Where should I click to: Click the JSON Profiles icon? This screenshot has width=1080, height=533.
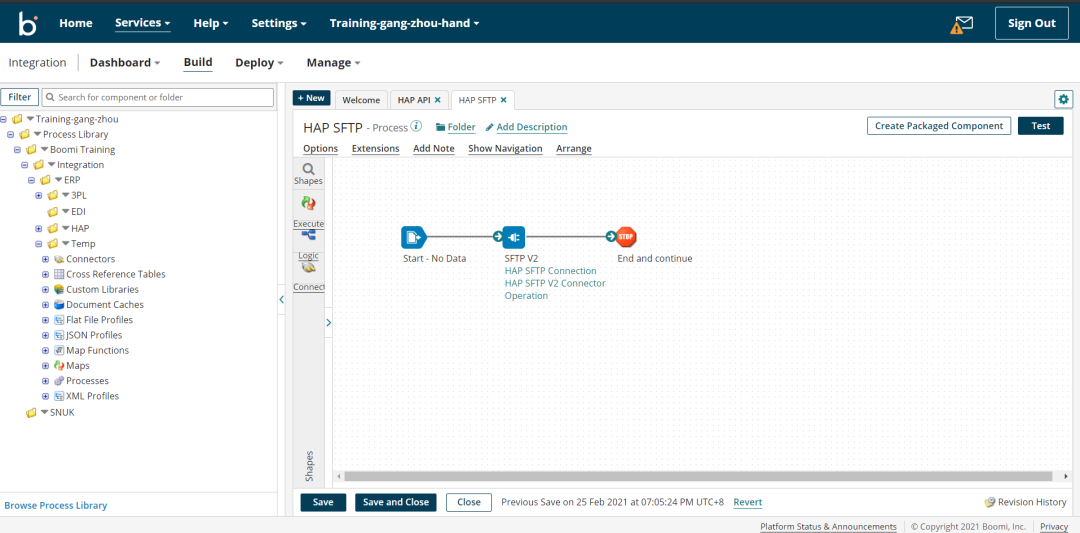(59, 335)
